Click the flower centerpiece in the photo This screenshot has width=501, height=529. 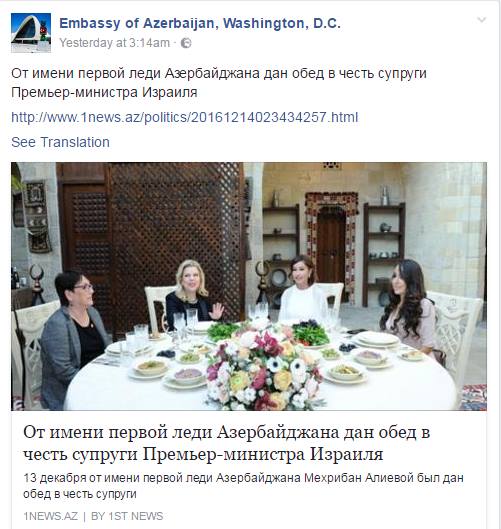point(265,370)
